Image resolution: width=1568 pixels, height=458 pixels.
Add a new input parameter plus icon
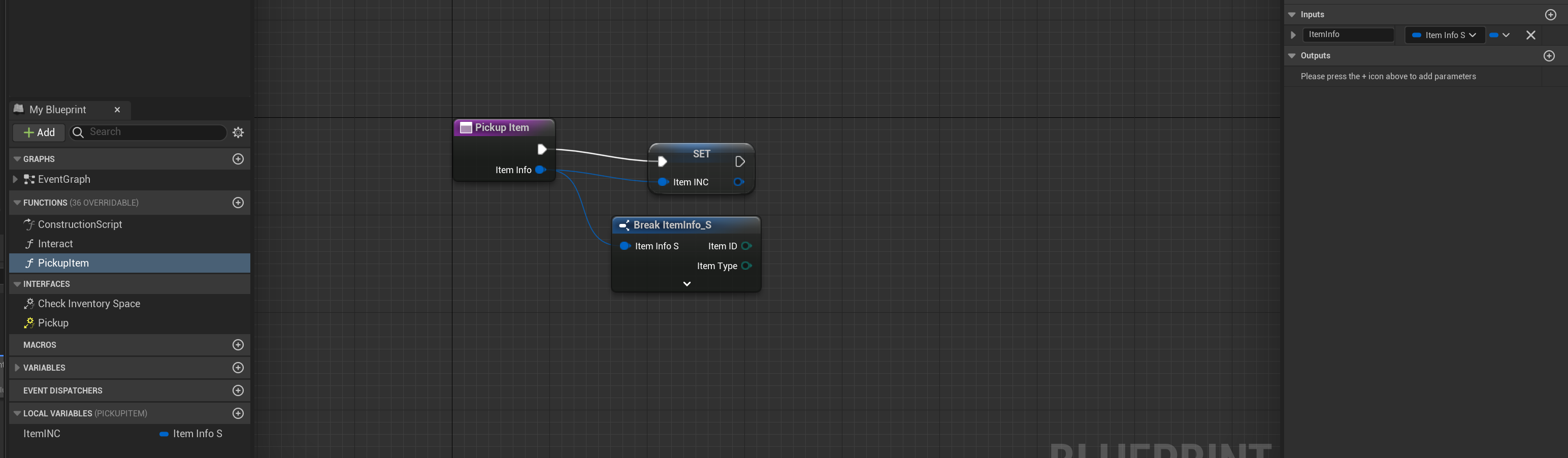click(x=1550, y=15)
